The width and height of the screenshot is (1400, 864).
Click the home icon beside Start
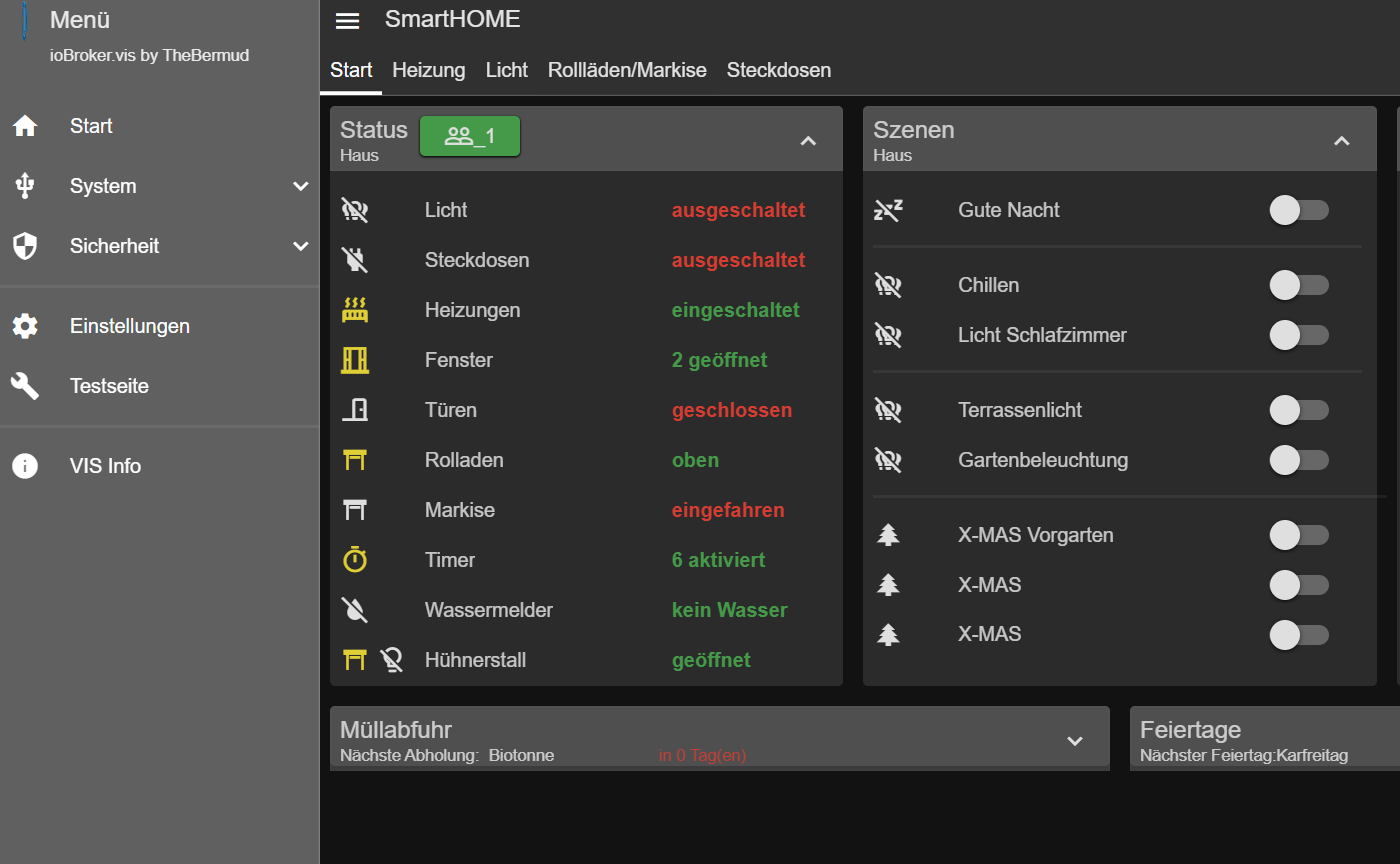pos(25,126)
